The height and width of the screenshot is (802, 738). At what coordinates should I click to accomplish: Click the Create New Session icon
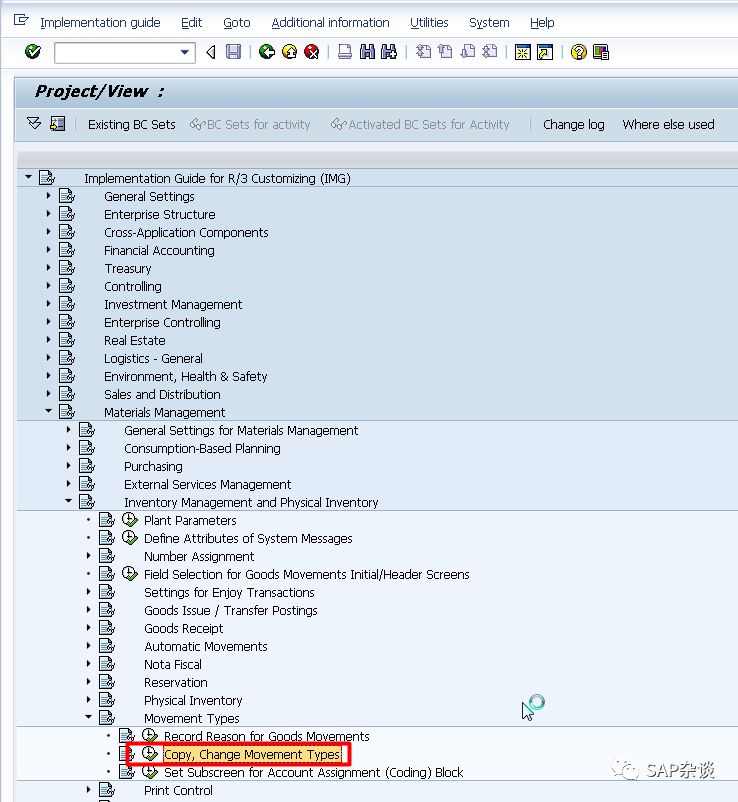tap(523, 52)
